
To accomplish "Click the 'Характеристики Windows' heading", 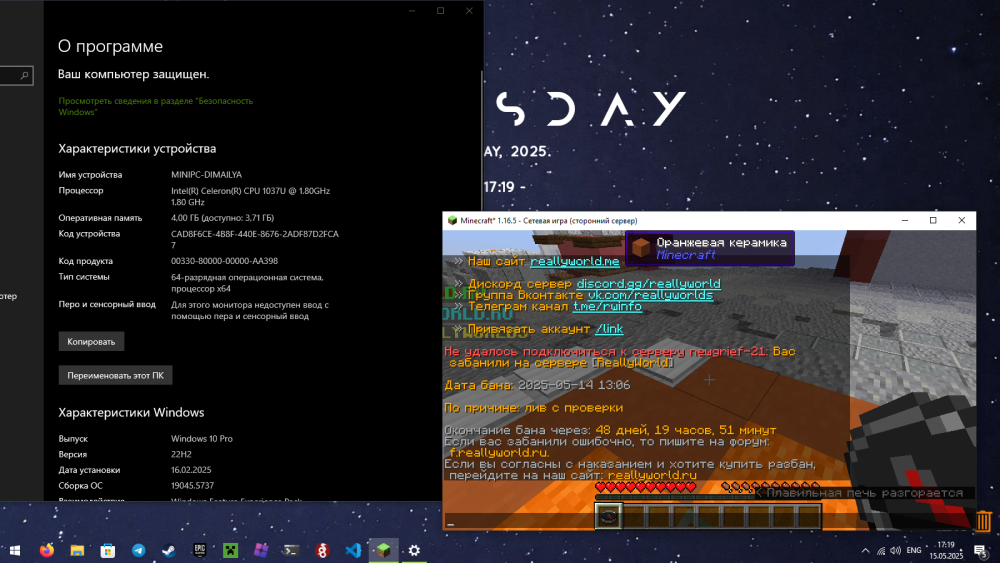I will 131,413.
